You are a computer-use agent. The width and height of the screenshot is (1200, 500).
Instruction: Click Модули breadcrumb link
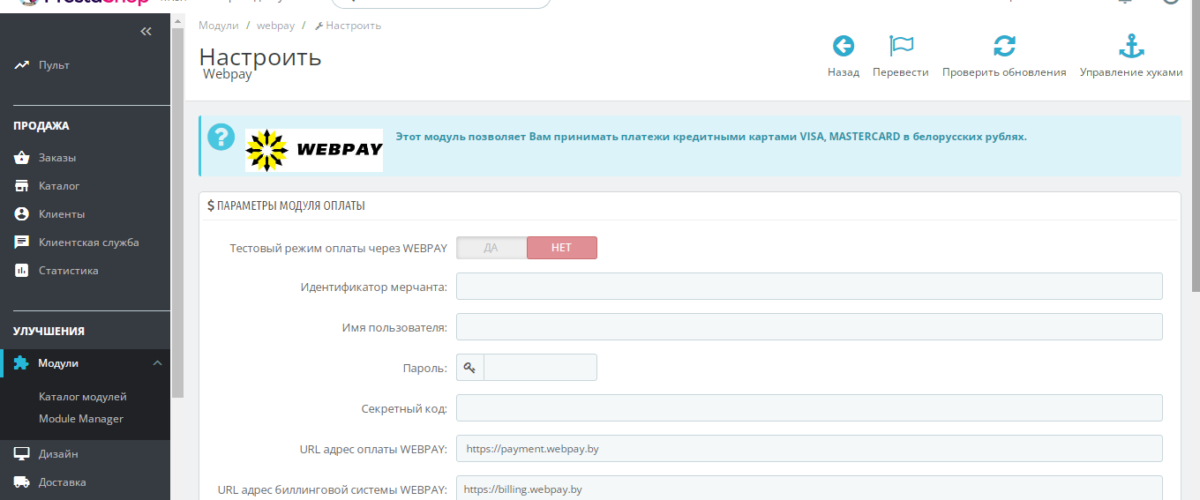tap(218, 25)
